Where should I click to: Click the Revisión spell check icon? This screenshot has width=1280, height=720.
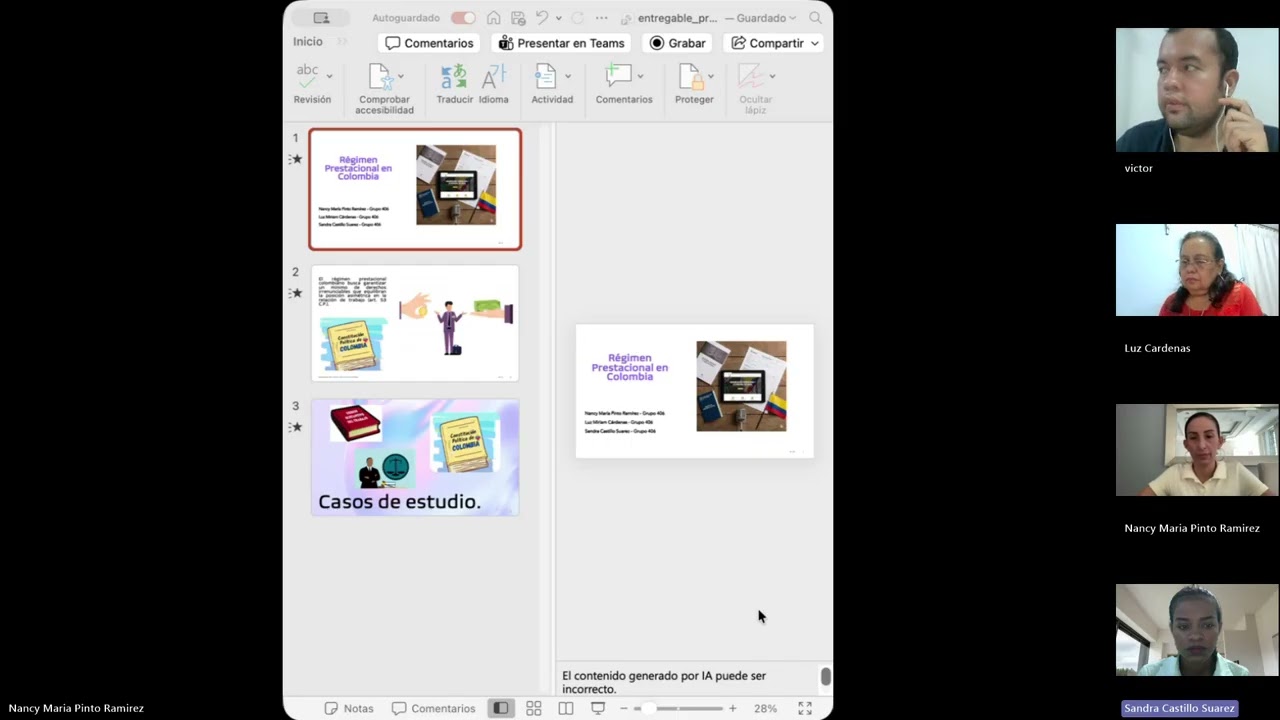click(308, 76)
